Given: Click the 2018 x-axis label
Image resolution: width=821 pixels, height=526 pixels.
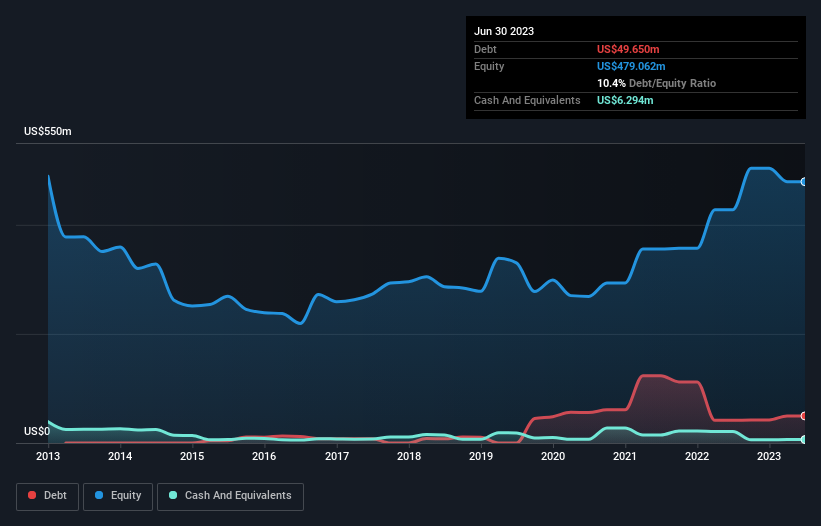Looking at the screenshot, I should tap(409, 456).
